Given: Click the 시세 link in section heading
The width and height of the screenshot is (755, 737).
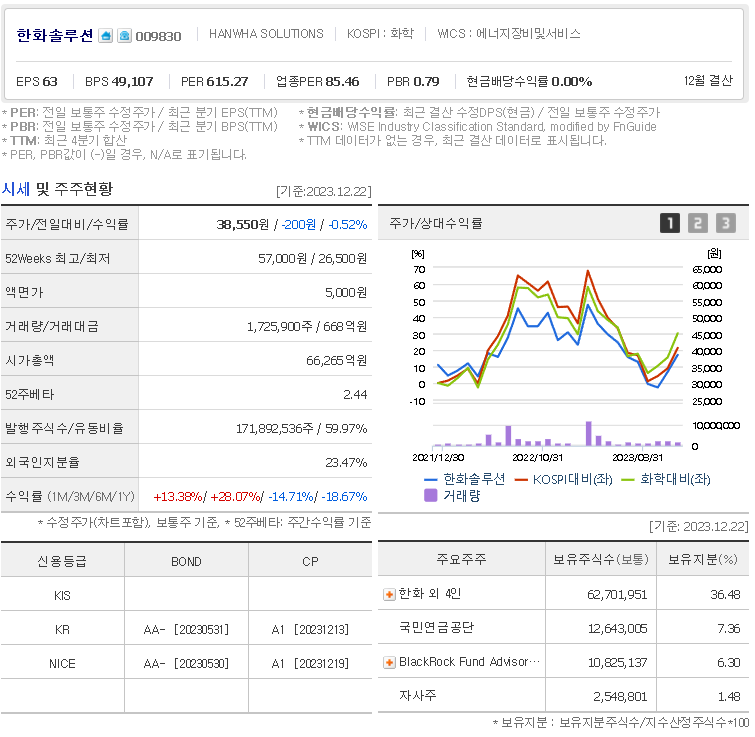Looking at the screenshot, I should tap(15, 189).
